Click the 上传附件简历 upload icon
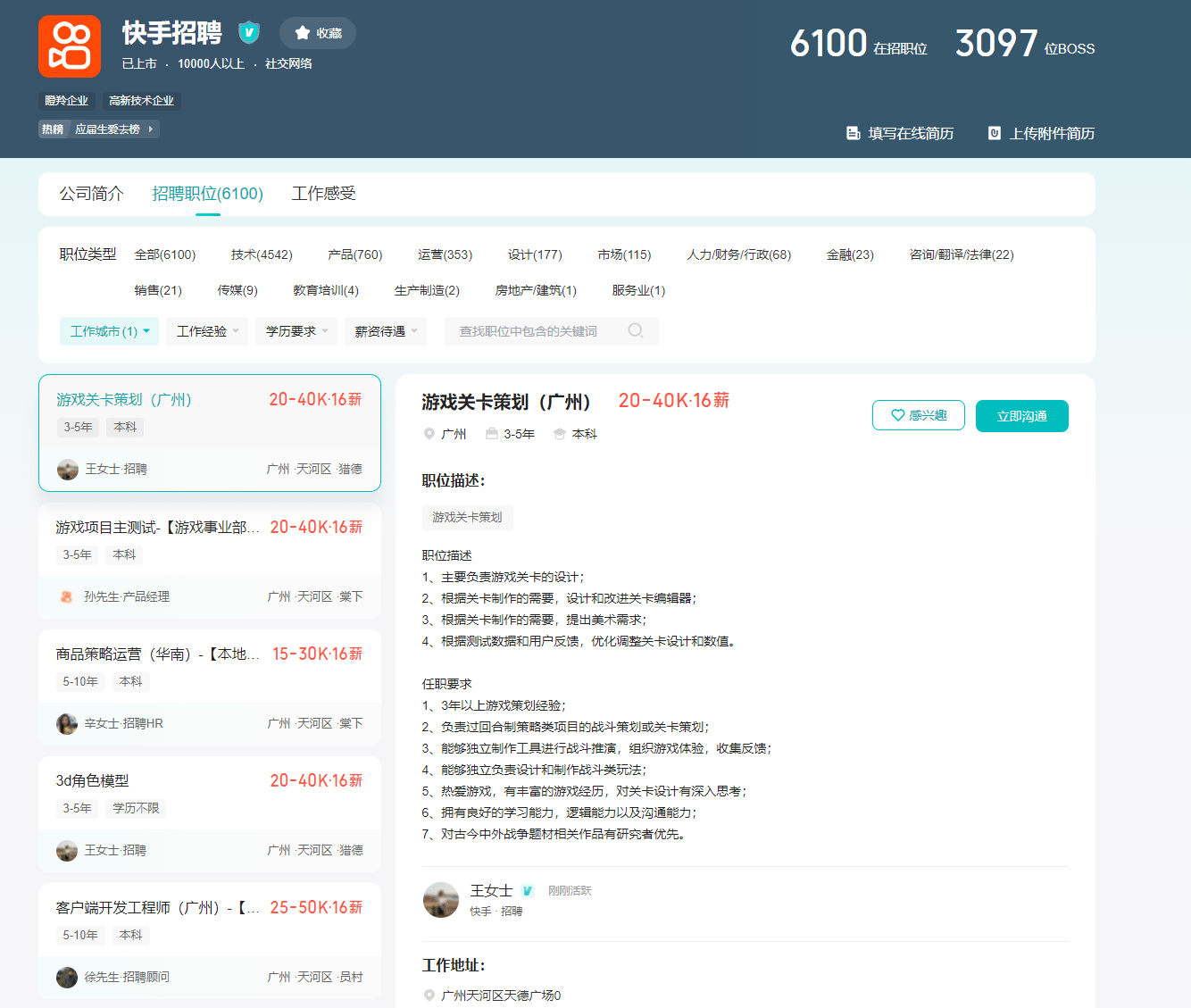1191x1008 pixels. 994,133
